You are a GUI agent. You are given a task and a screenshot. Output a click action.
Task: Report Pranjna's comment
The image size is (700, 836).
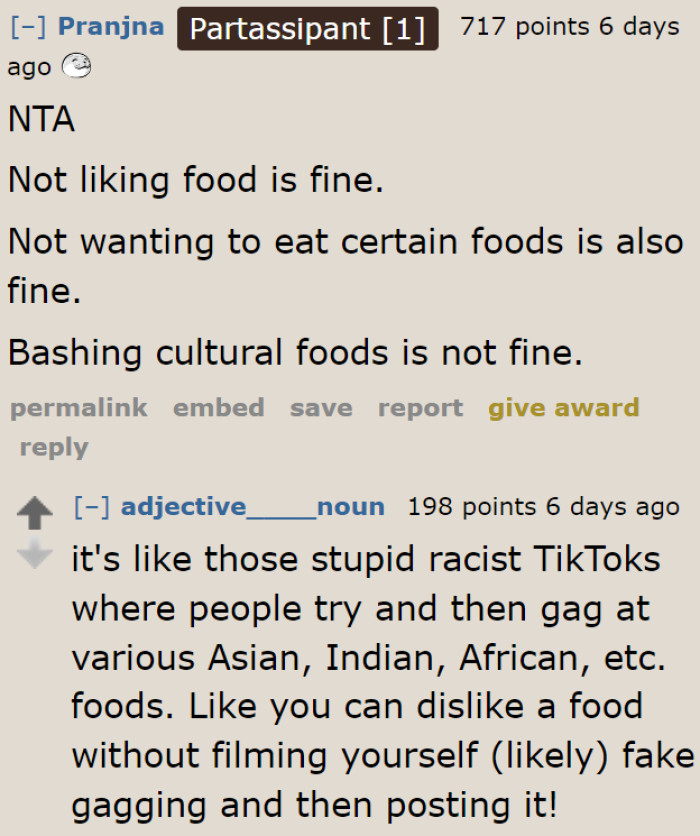pos(420,408)
